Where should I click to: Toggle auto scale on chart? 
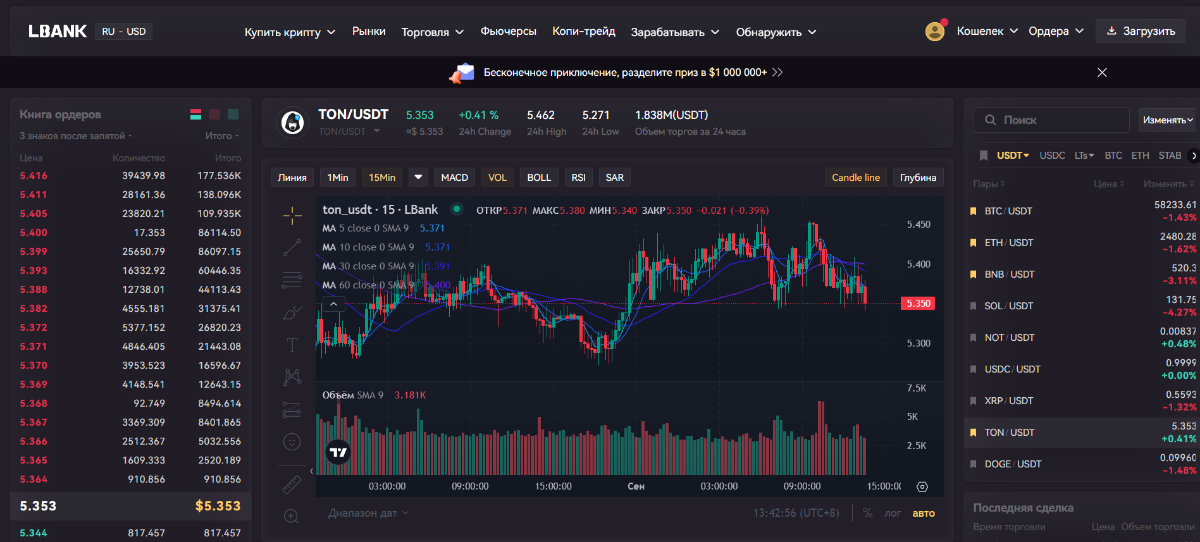[x=923, y=513]
